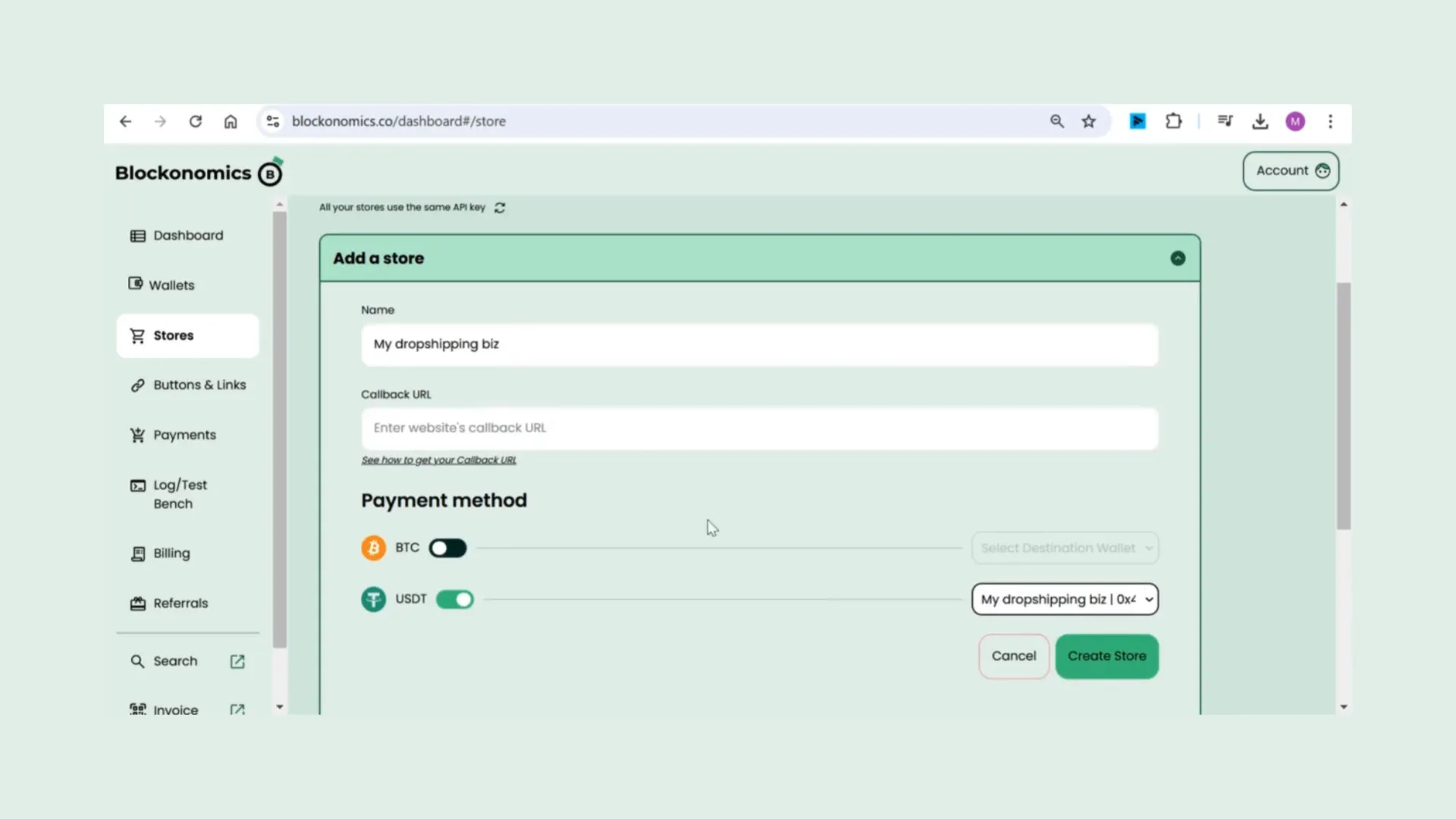The width and height of the screenshot is (1456, 819).
Task: Click the refresh API key icon
Action: 499,207
